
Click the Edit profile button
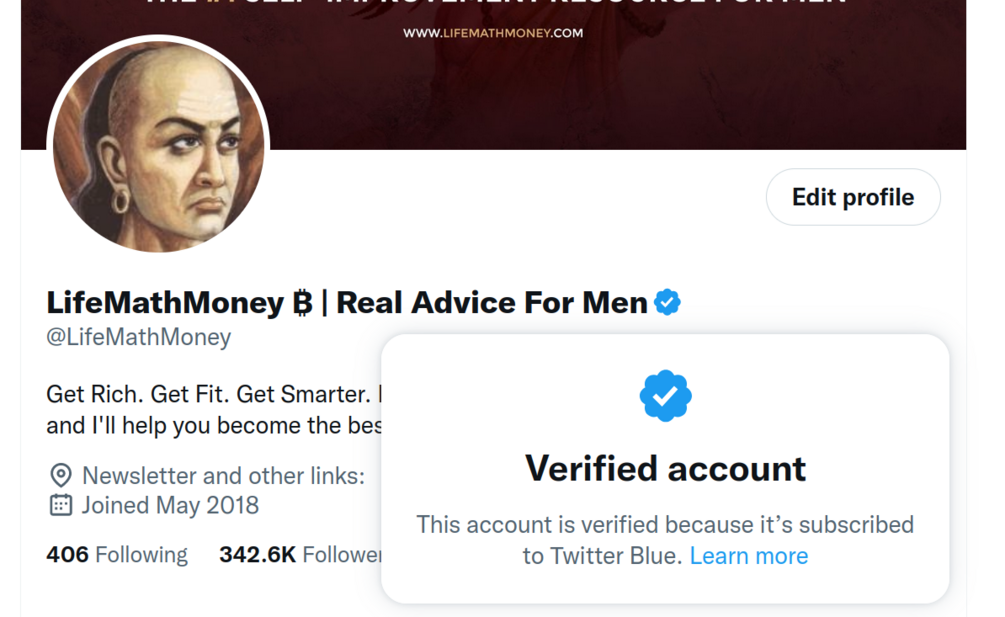(853, 197)
